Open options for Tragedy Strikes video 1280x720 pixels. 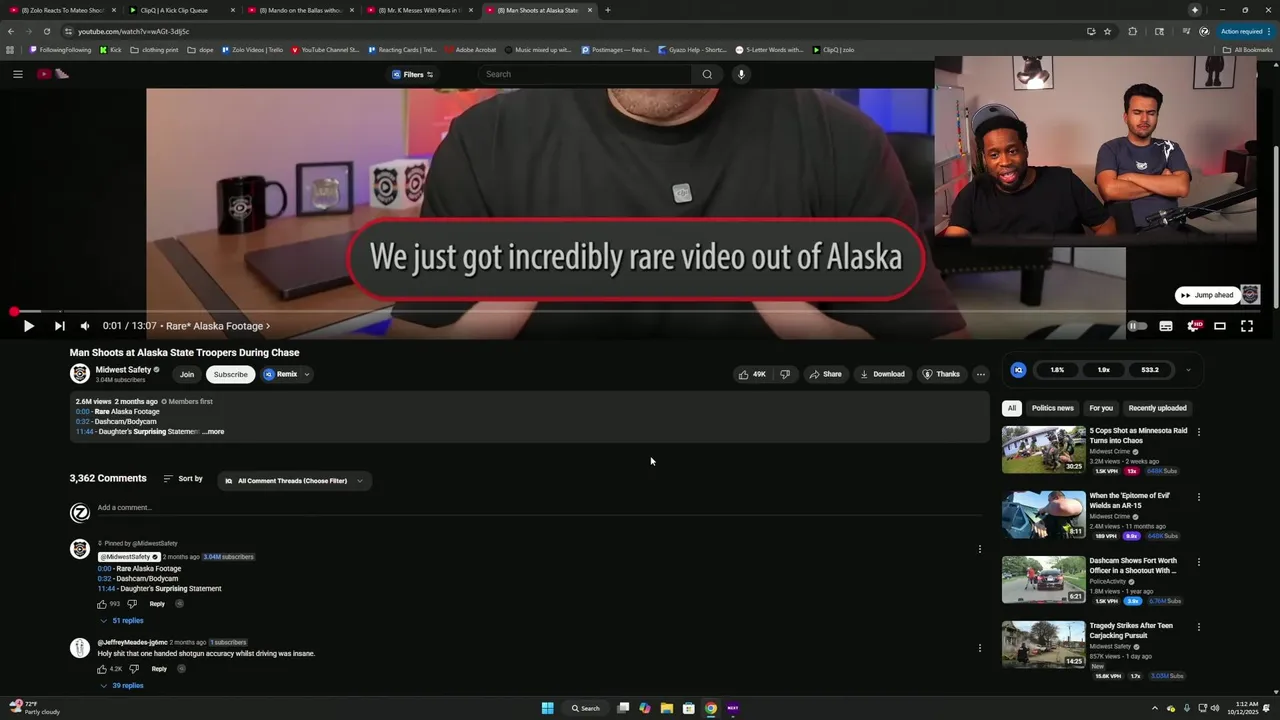point(1199,627)
